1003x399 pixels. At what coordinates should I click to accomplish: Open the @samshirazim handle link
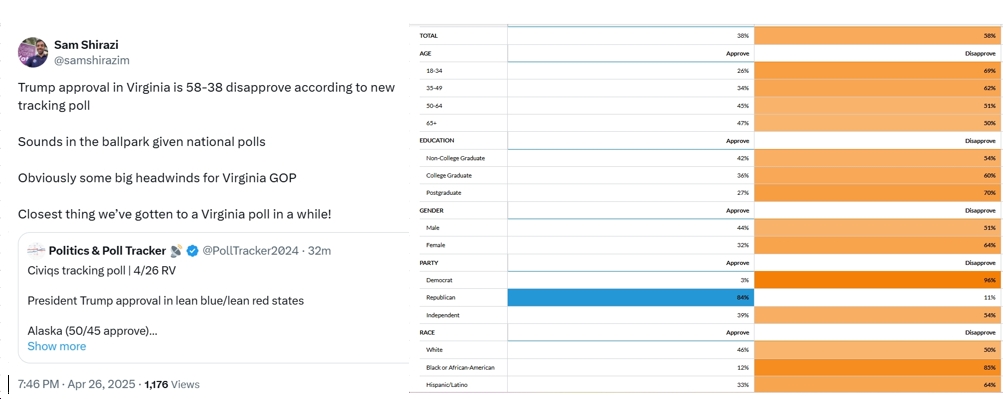(x=89, y=60)
